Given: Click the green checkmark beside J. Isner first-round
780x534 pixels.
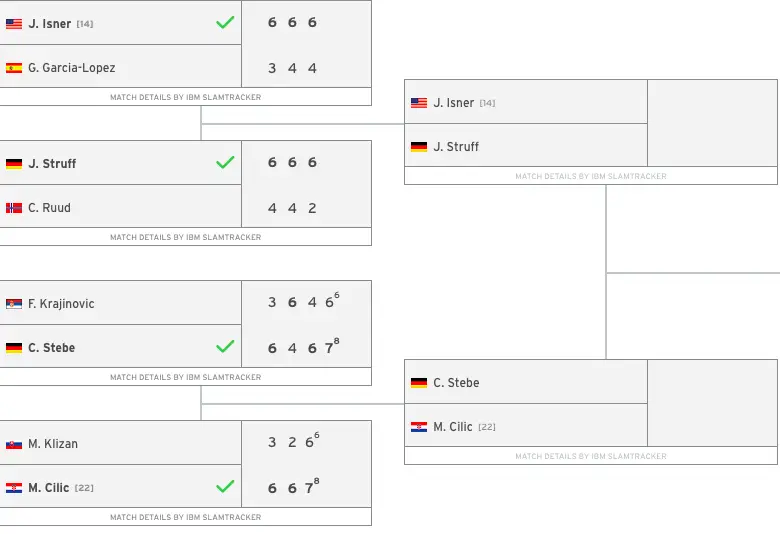Looking at the screenshot, I should [225, 22].
